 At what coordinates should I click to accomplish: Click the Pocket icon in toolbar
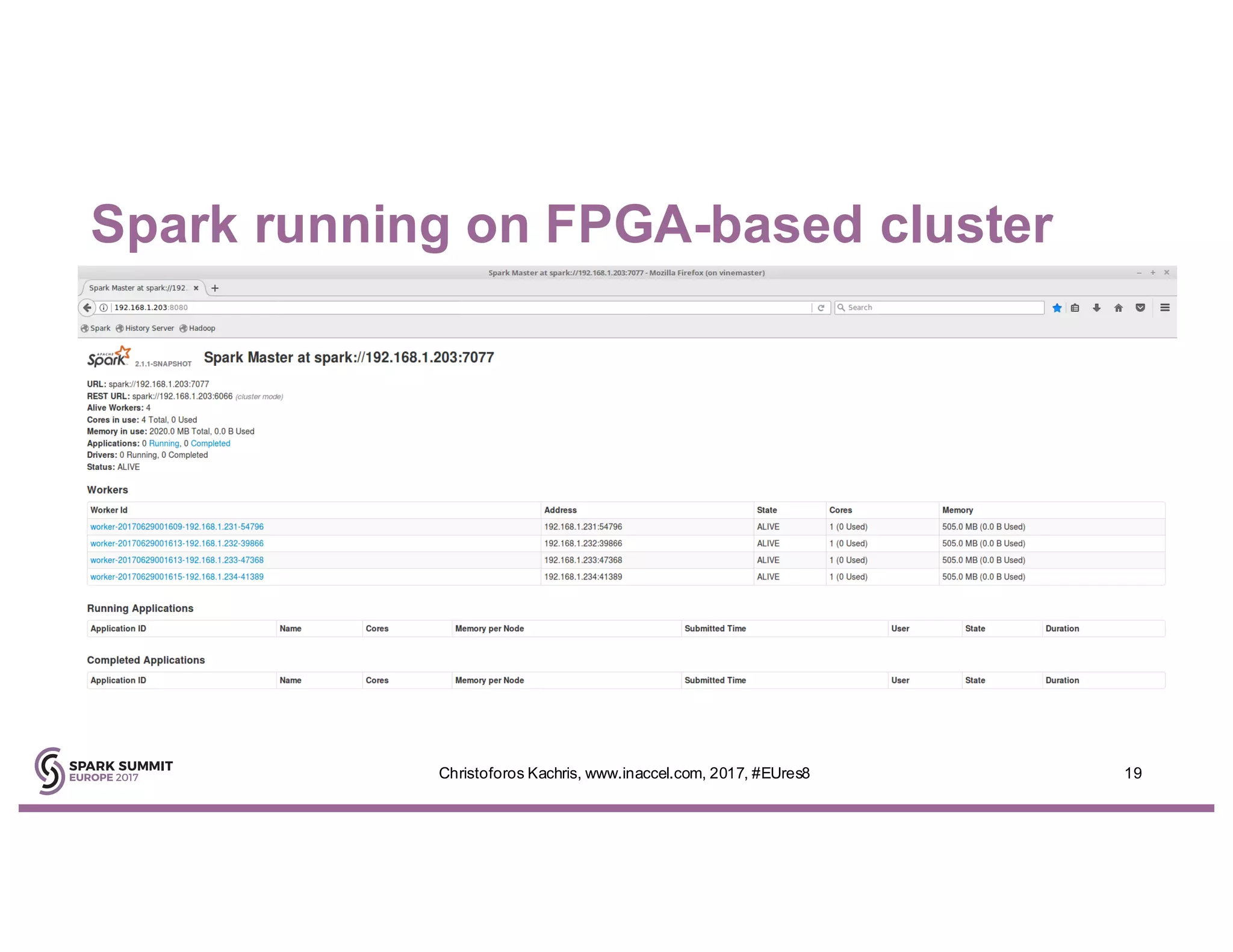(x=1140, y=308)
